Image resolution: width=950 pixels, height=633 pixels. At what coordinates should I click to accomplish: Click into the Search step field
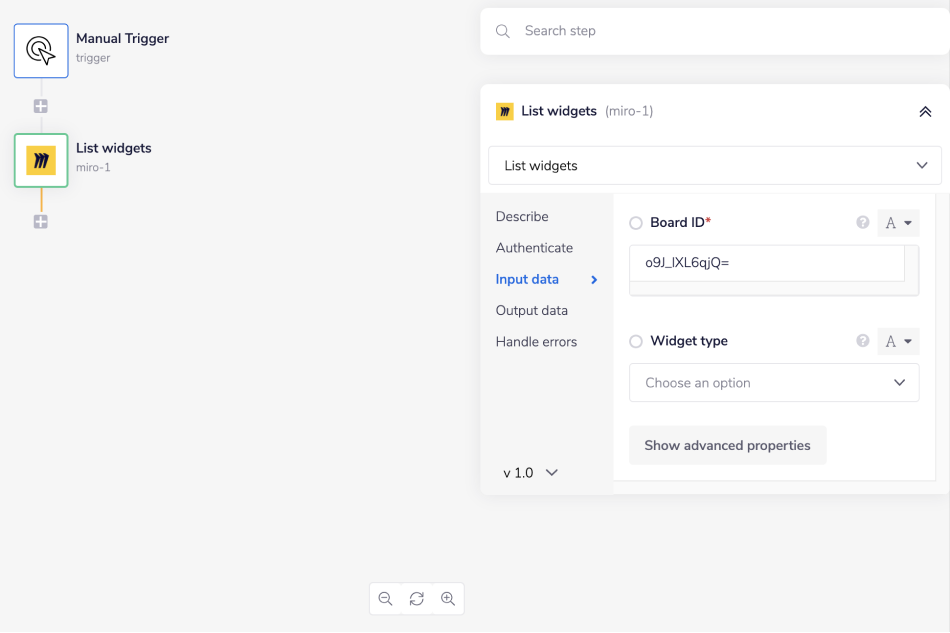pyautogui.click(x=714, y=31)
